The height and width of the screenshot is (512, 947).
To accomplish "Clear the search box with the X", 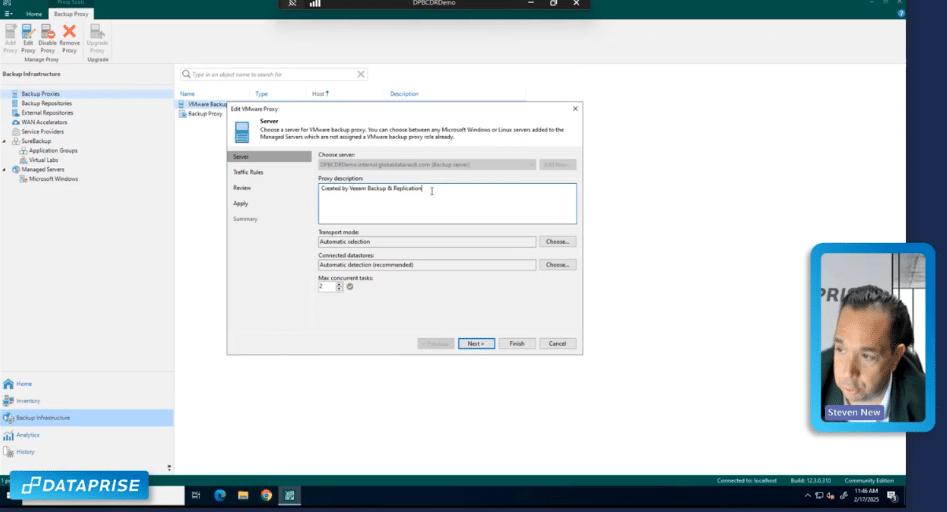I will (x=361, y=74).
